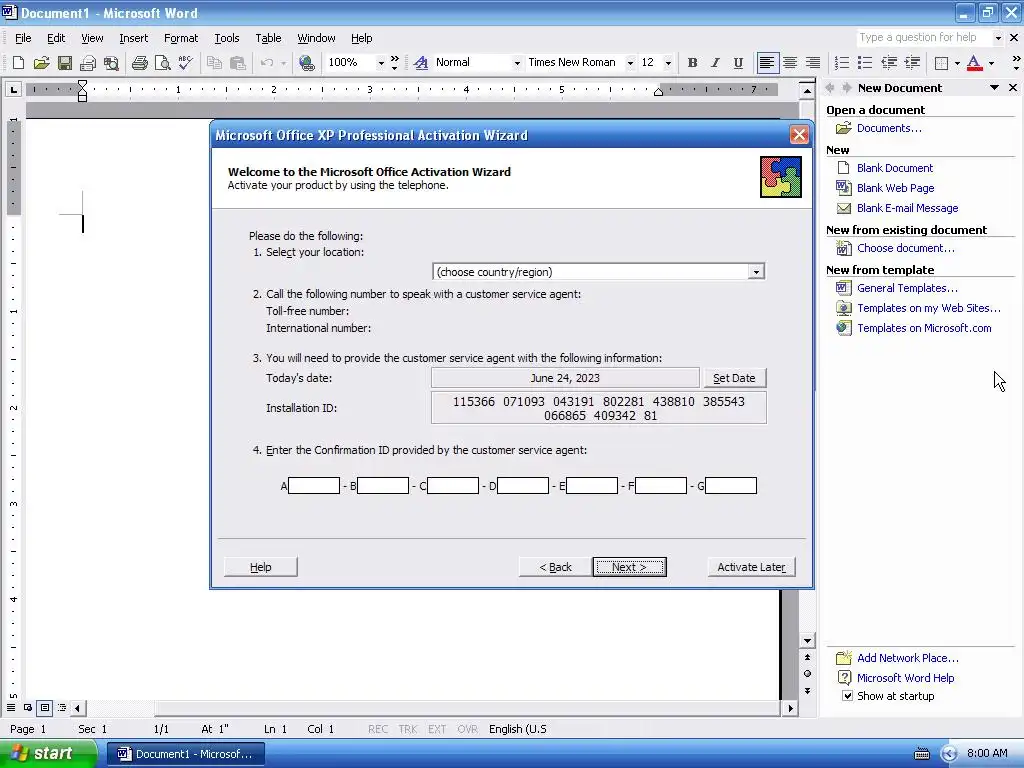The width and height of the screenshot is (1024, 768).
Task: Click Increase Indent icon
Action: coord(912,63)
